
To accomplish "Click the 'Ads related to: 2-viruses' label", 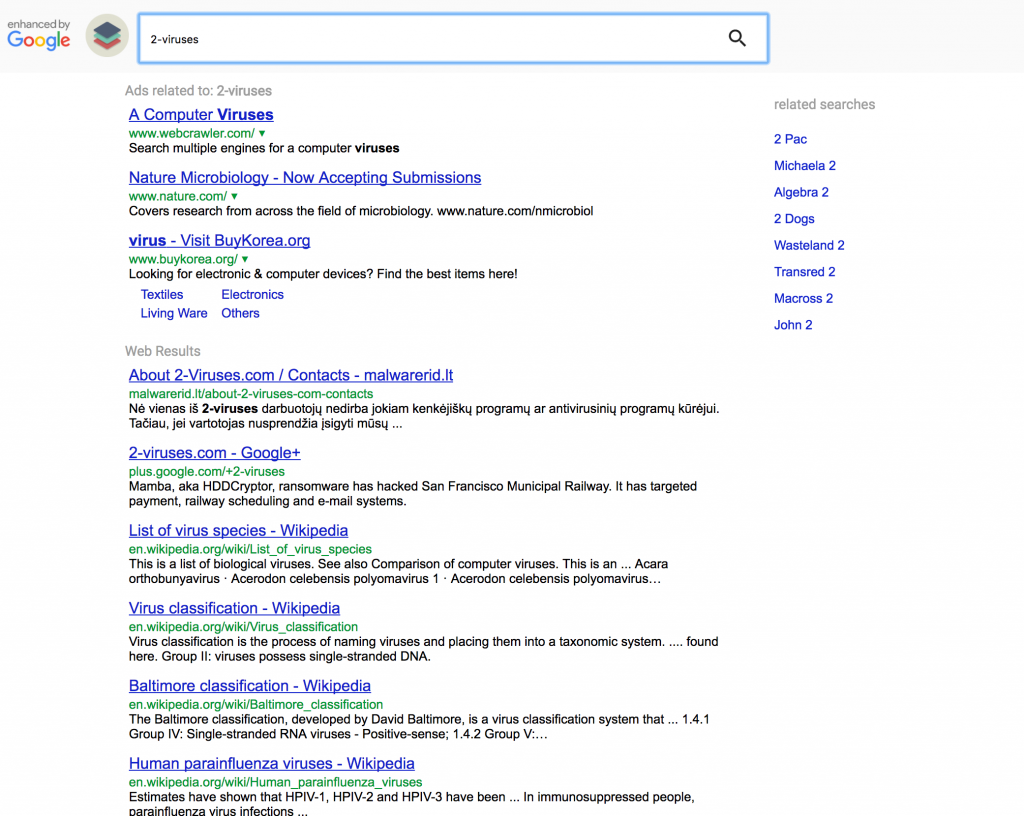I will click(x=199, y=91).
